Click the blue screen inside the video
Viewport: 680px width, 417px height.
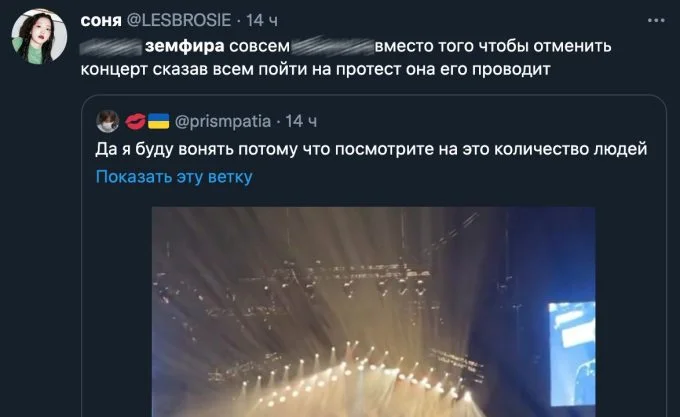coord(572,353)
